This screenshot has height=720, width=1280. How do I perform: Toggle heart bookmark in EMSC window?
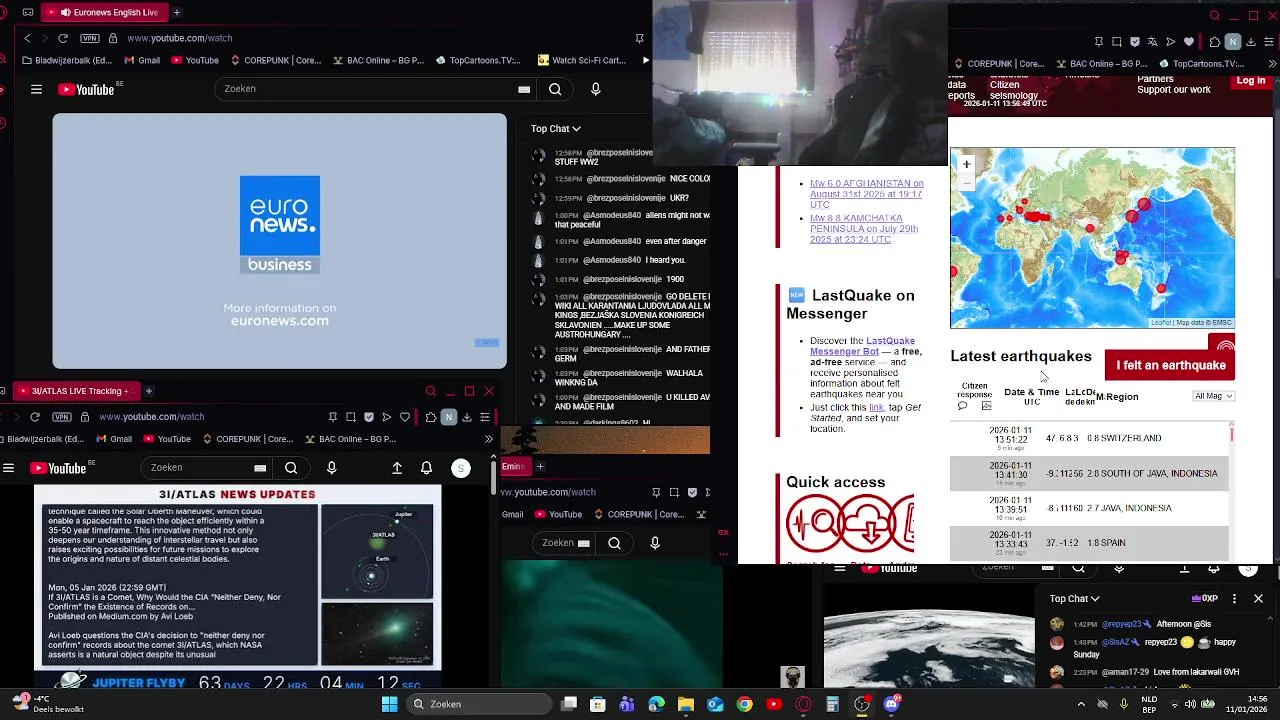pos(1189,42)
